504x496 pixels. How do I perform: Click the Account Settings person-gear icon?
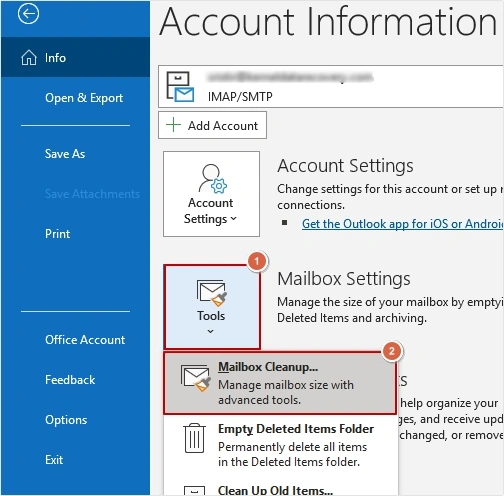pos(212,179)
